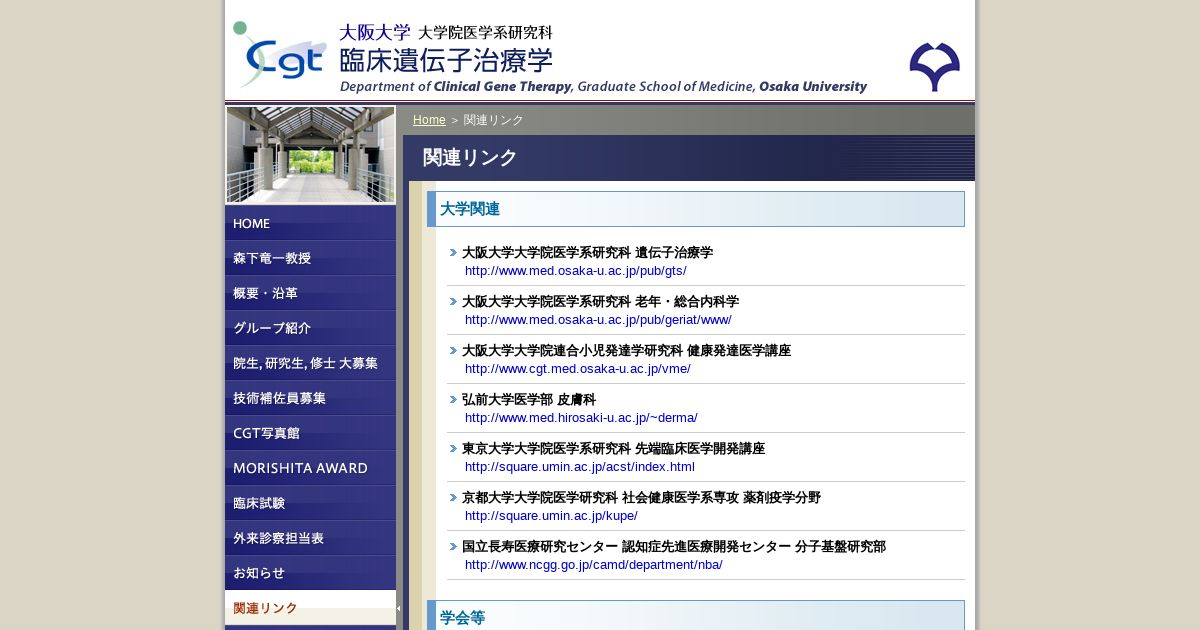Open 院生, 研究生, 修士 大募集 page
The height and width of the screenshot is (630, 1200).
point(310,363)
